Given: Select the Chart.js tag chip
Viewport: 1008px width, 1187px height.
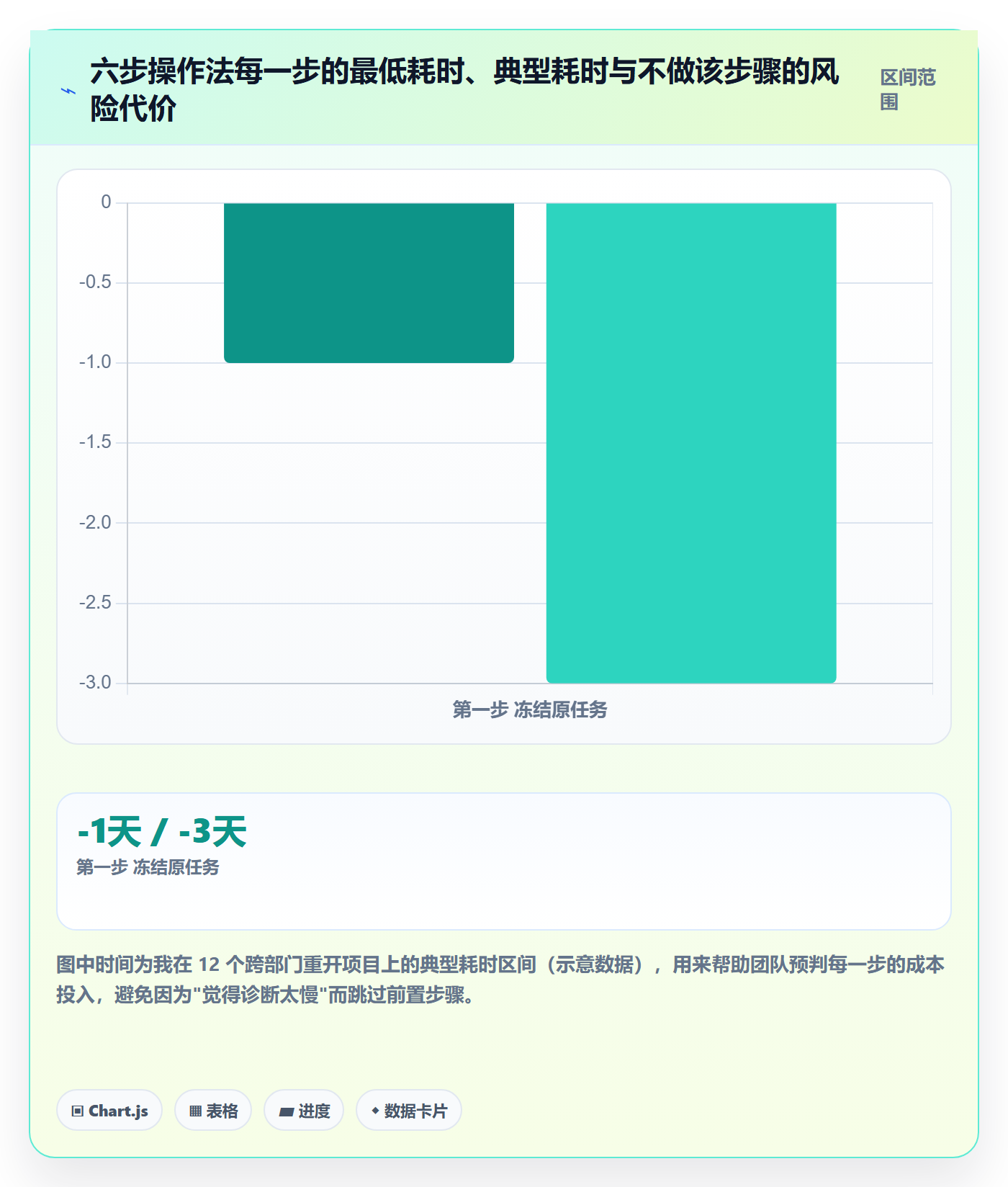Looking at the screenshot, I should [109, 1110].
